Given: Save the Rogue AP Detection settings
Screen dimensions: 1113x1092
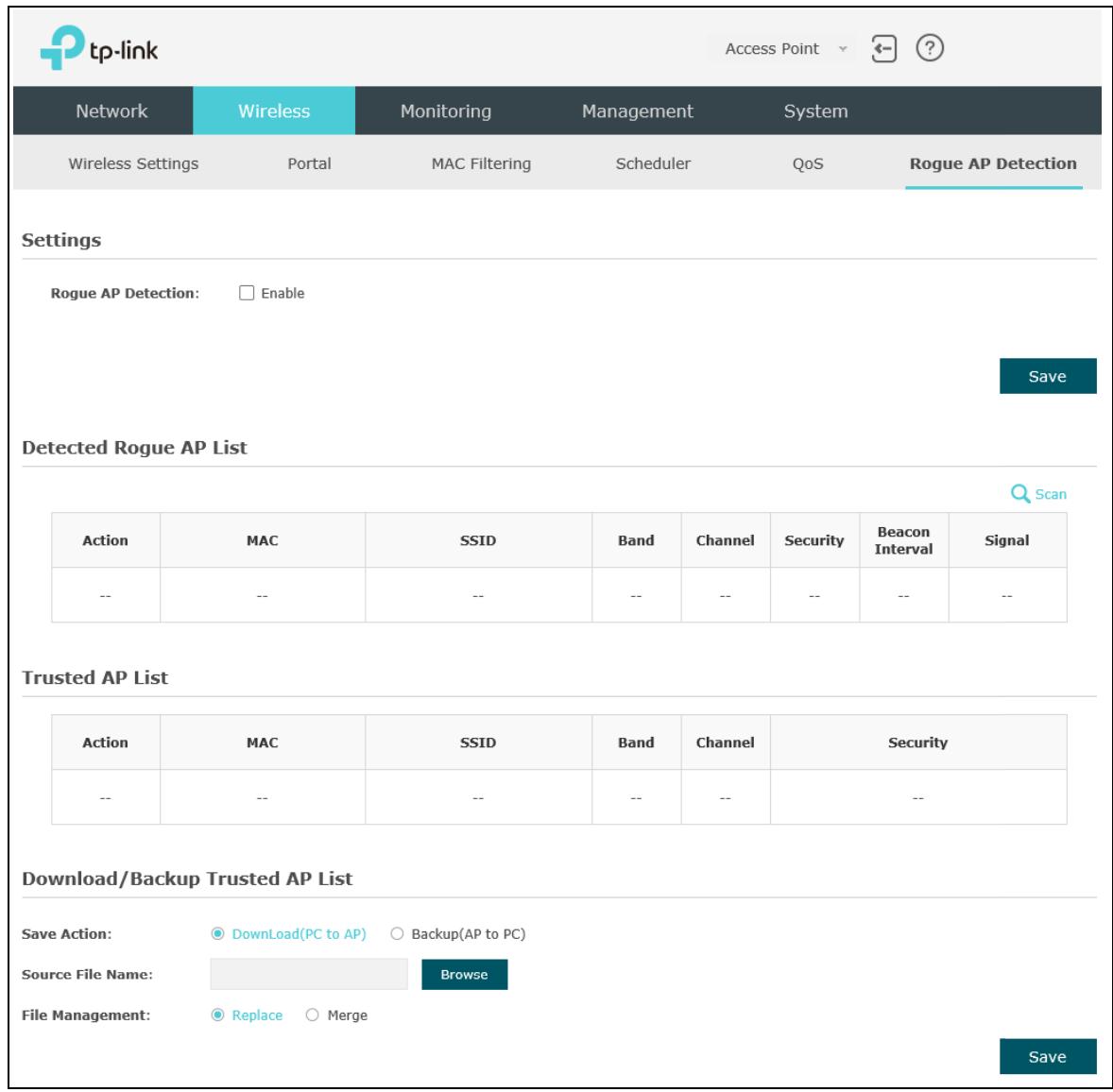Looking at the screenshot, I should pos(1048,376).
